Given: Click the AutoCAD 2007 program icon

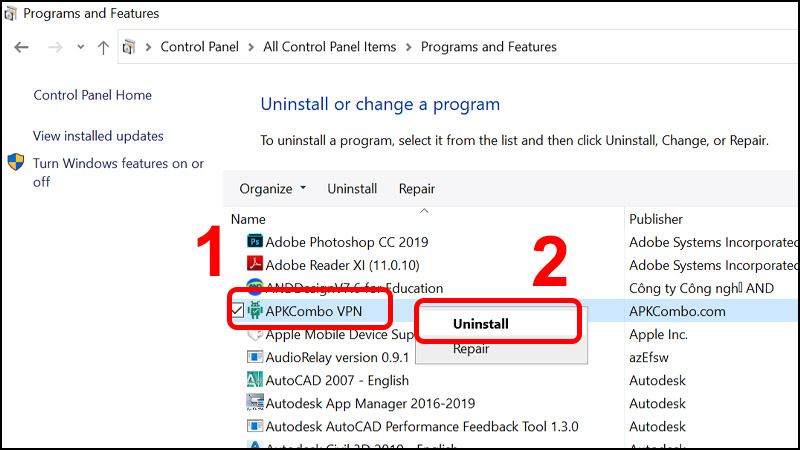Looking at the screenshot, I should click(255, 380).
